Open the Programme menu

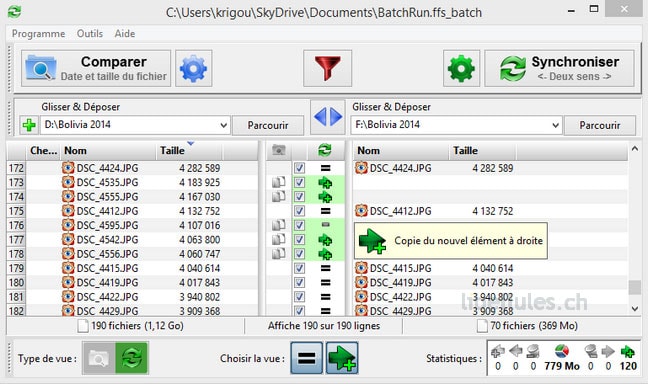coord(38,33)
